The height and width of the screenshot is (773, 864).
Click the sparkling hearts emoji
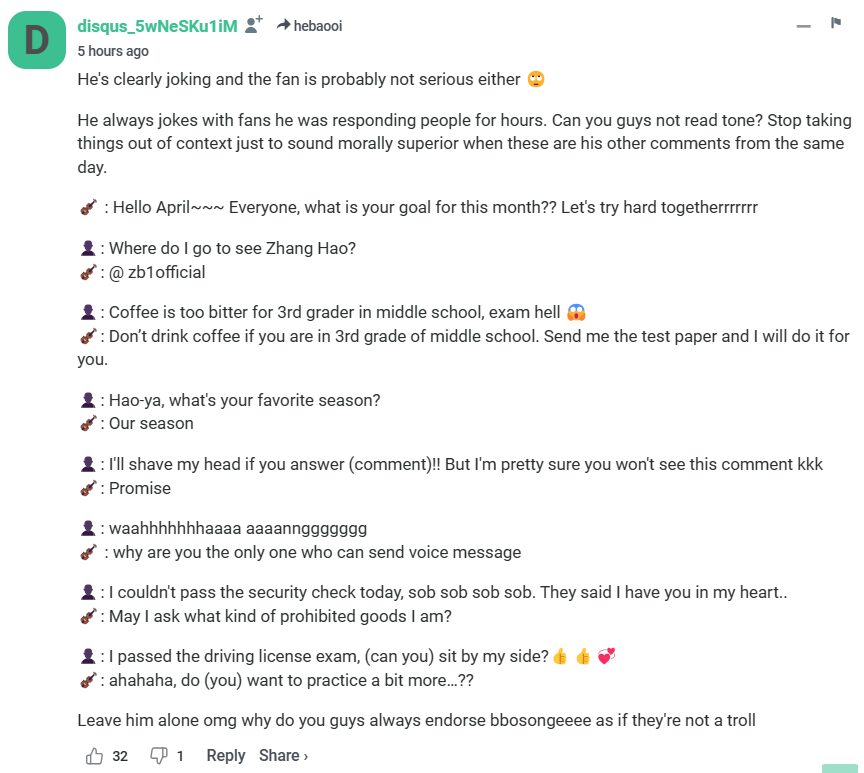(x=605, y=656)
